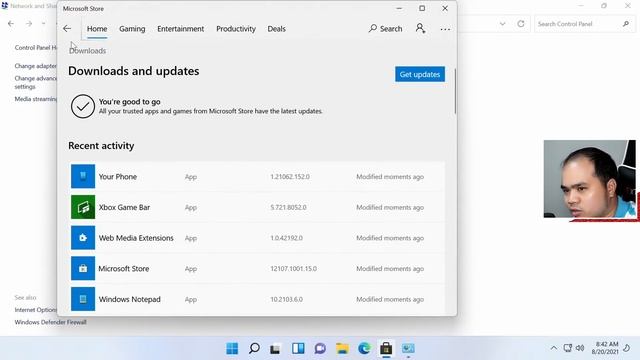Open Control Panel Home link
640x360 pixels.
(36, 47)
